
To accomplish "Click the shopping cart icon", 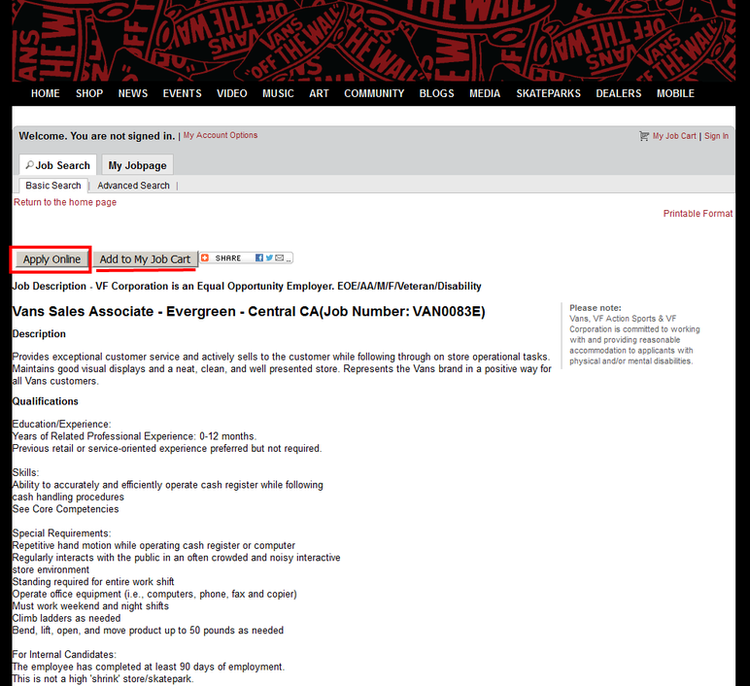I will coord(644,136).
